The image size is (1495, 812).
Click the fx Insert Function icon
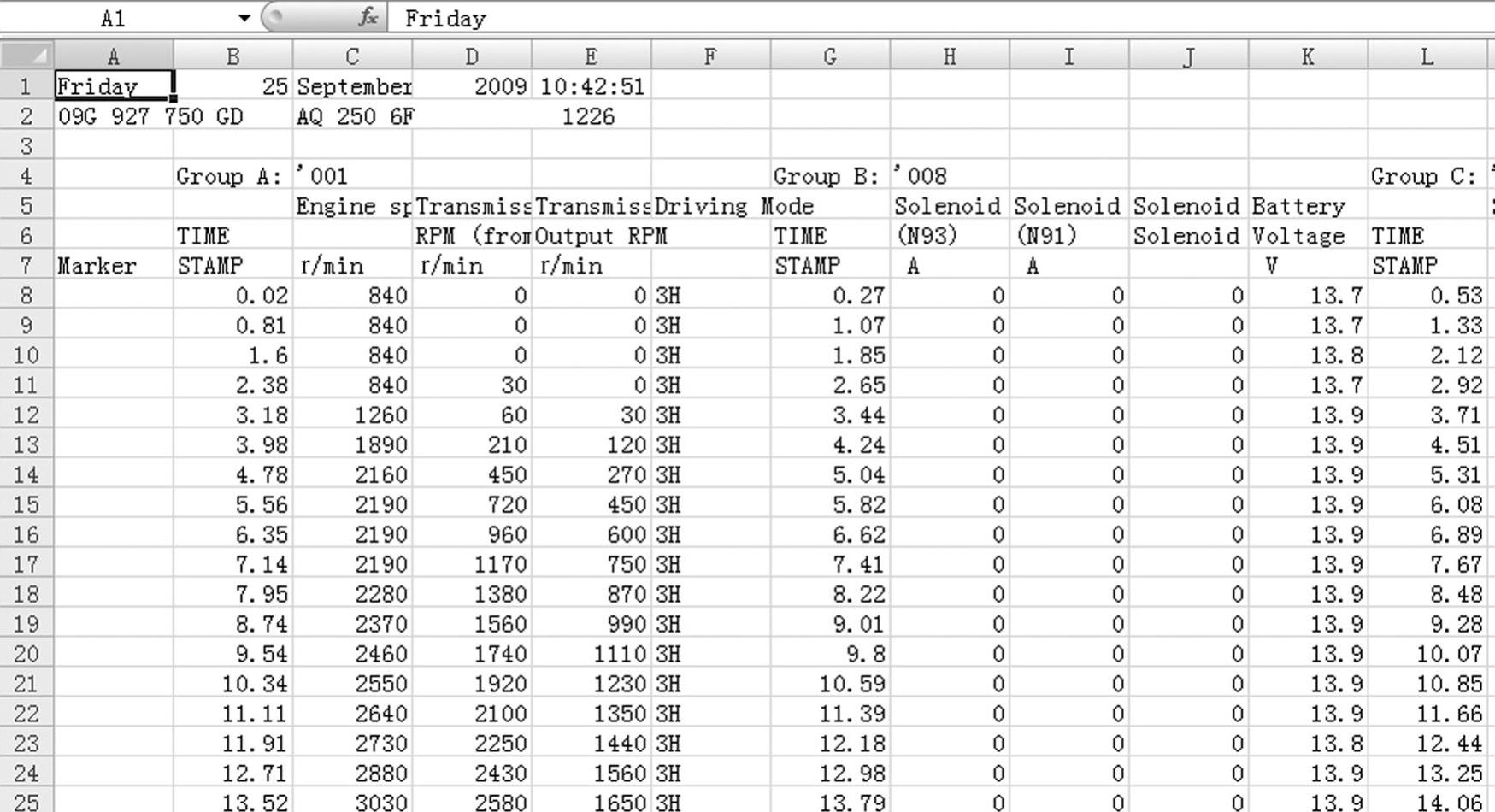368,16
